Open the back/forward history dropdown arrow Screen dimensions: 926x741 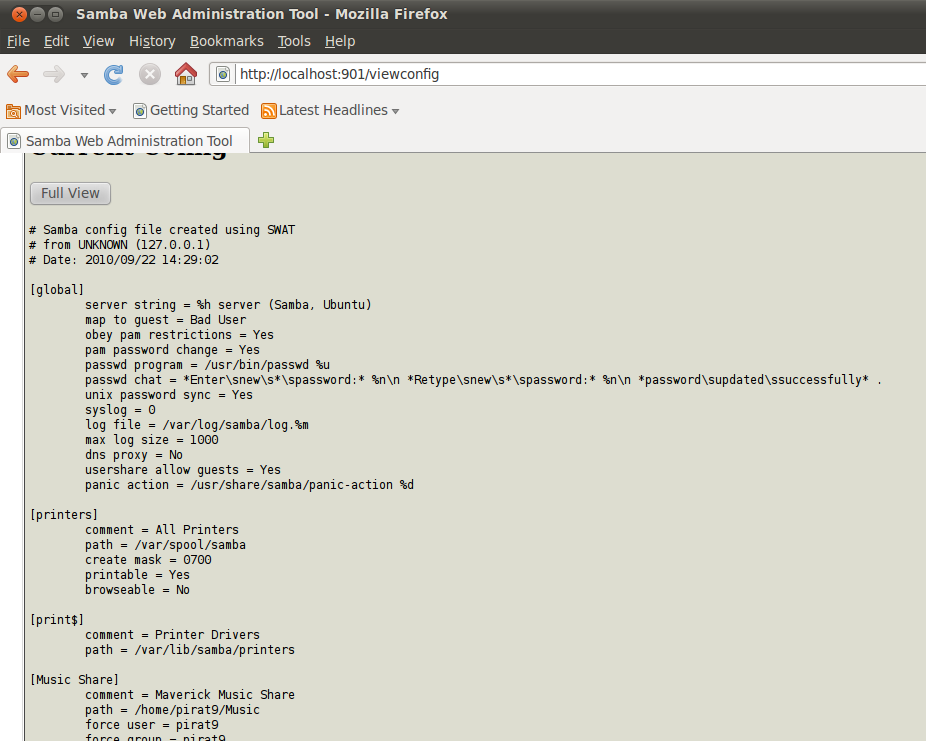point(84,75)
